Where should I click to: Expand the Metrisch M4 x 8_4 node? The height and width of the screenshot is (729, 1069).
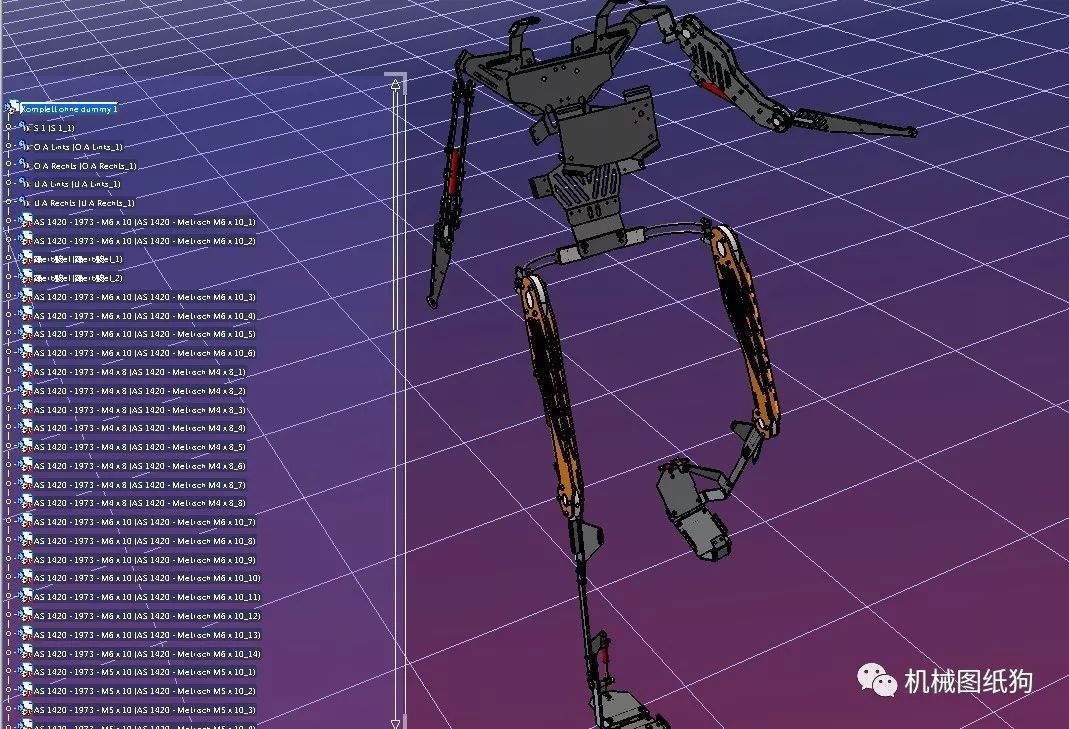coord(9,427)
